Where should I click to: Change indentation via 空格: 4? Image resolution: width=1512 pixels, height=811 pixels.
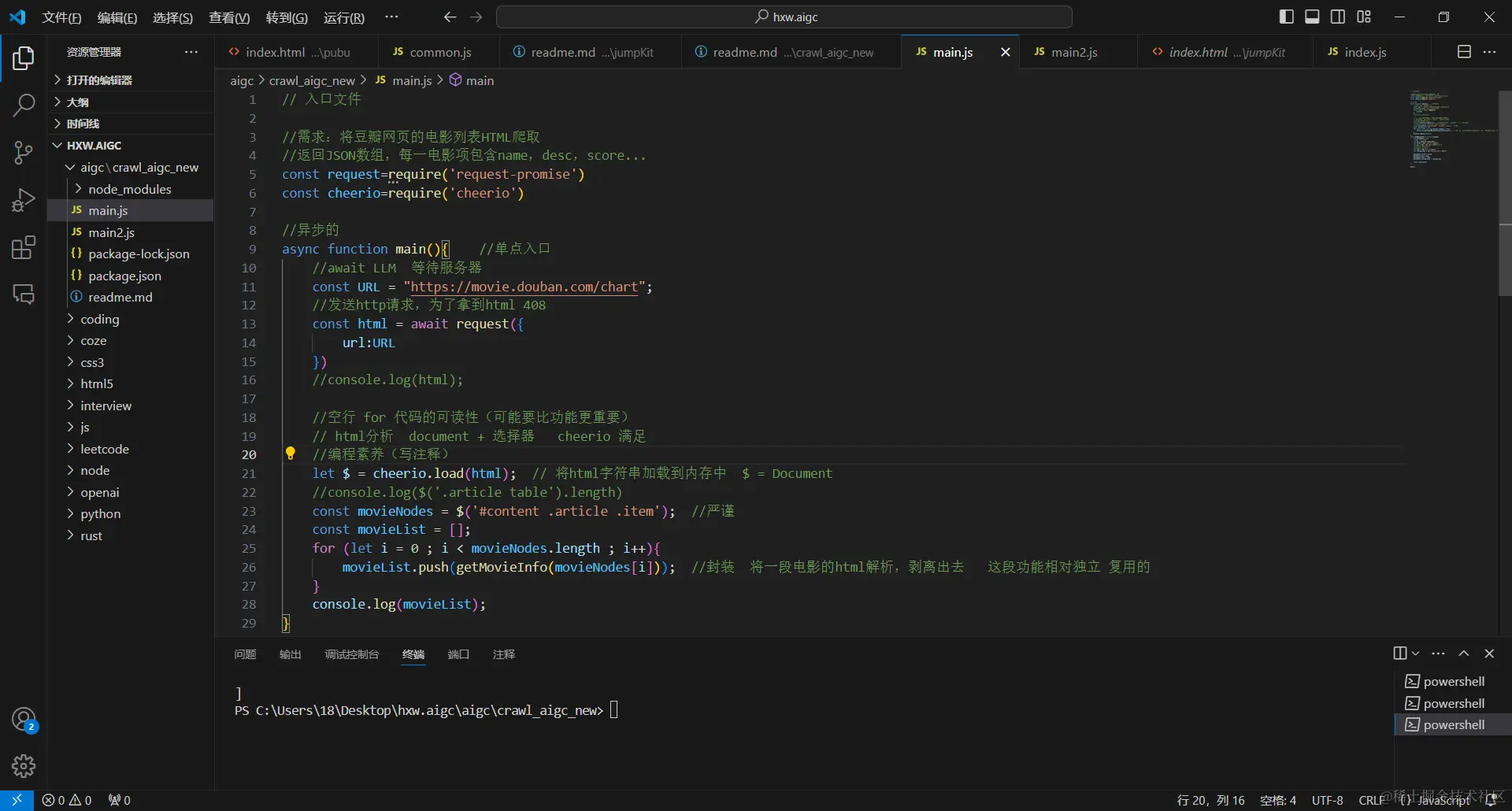[x=1278, y=800]
